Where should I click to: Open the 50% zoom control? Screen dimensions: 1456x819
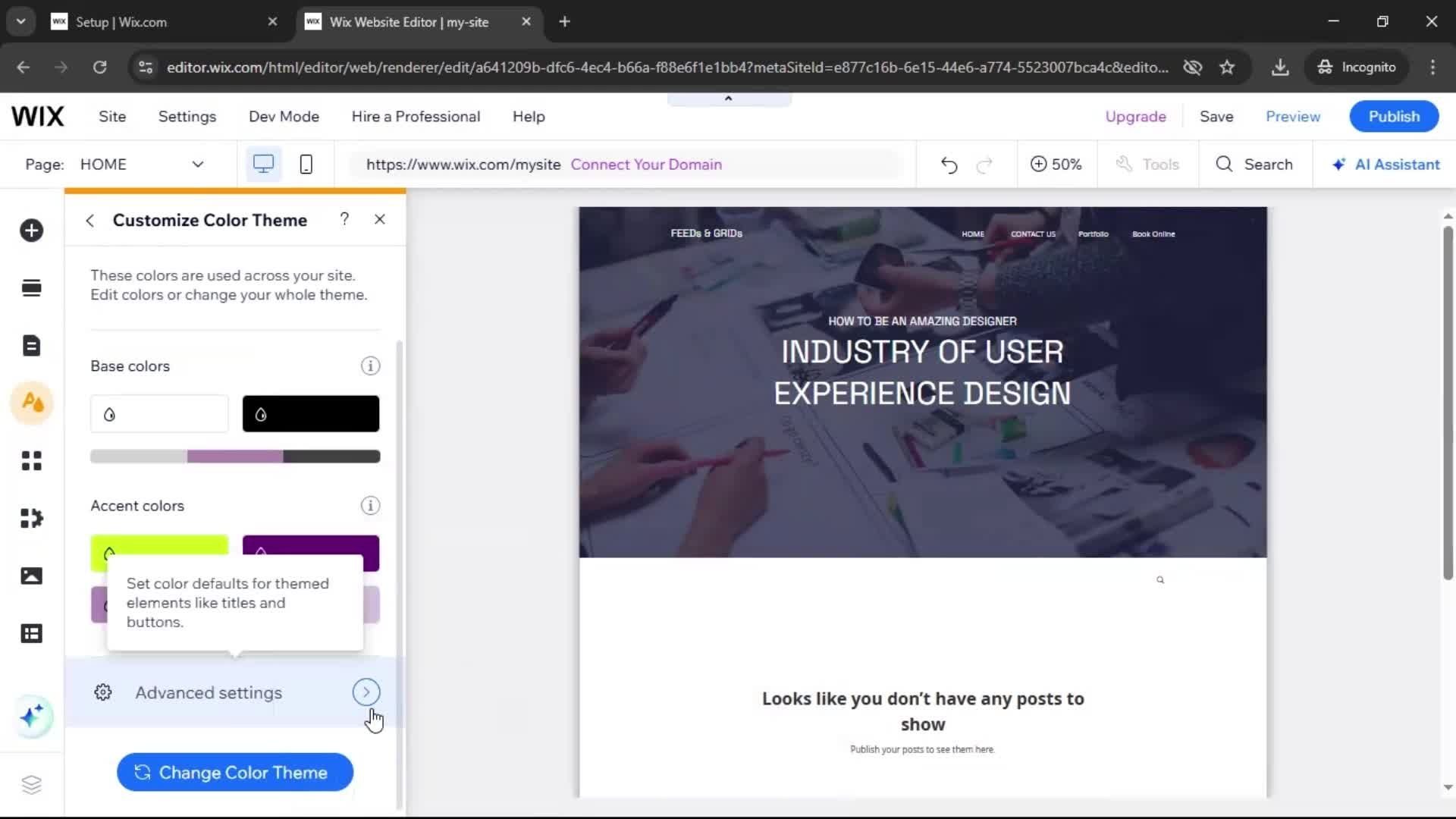pyautogui.click(x=1056, y=165)
